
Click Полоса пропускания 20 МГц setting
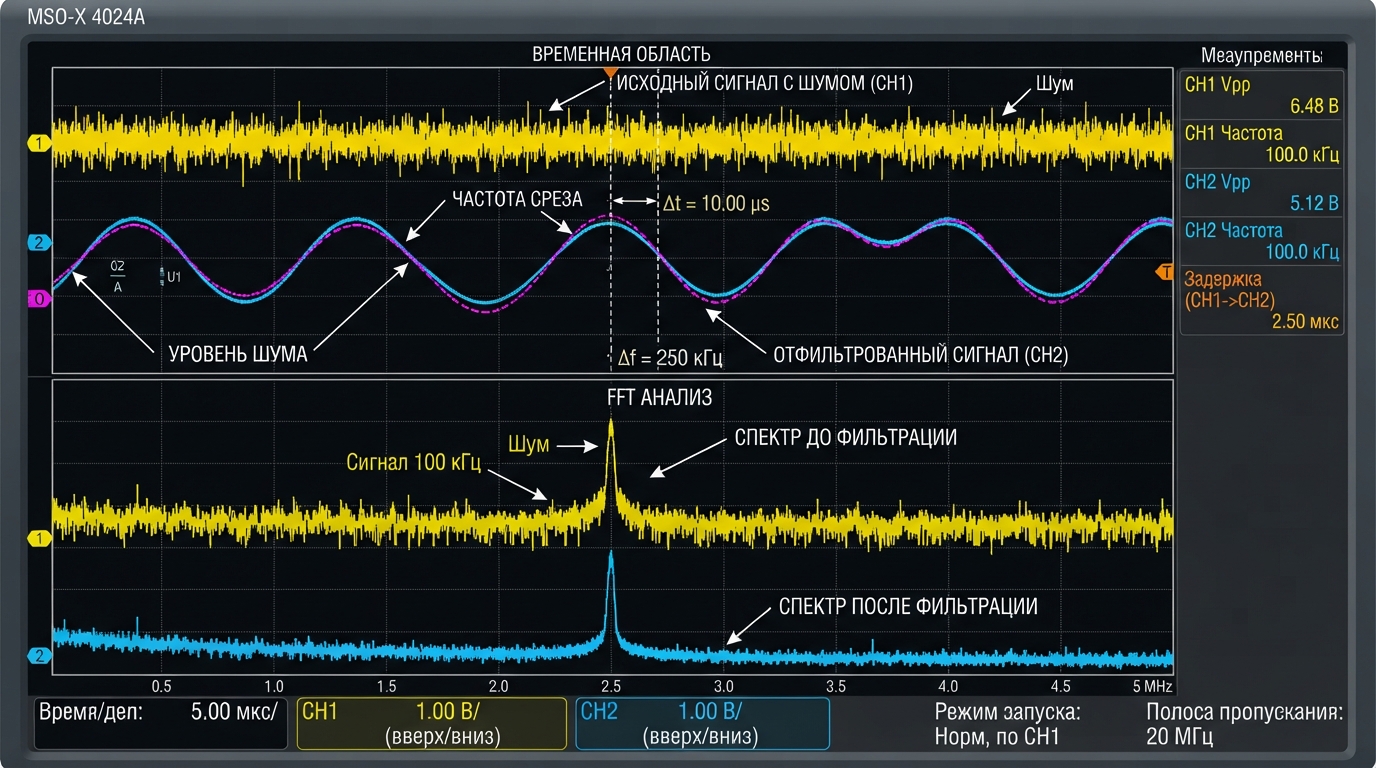click(1244, 725)
